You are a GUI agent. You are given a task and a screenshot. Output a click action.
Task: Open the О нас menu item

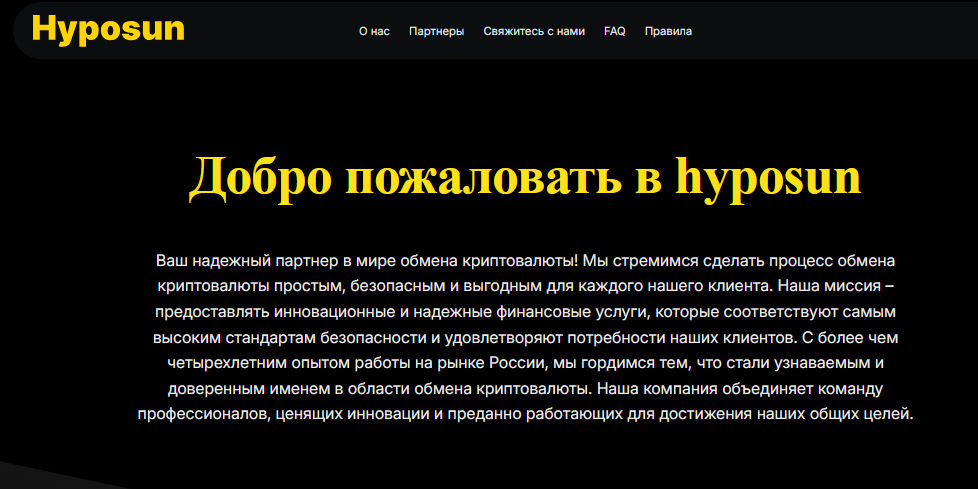[x=374, y=31]
